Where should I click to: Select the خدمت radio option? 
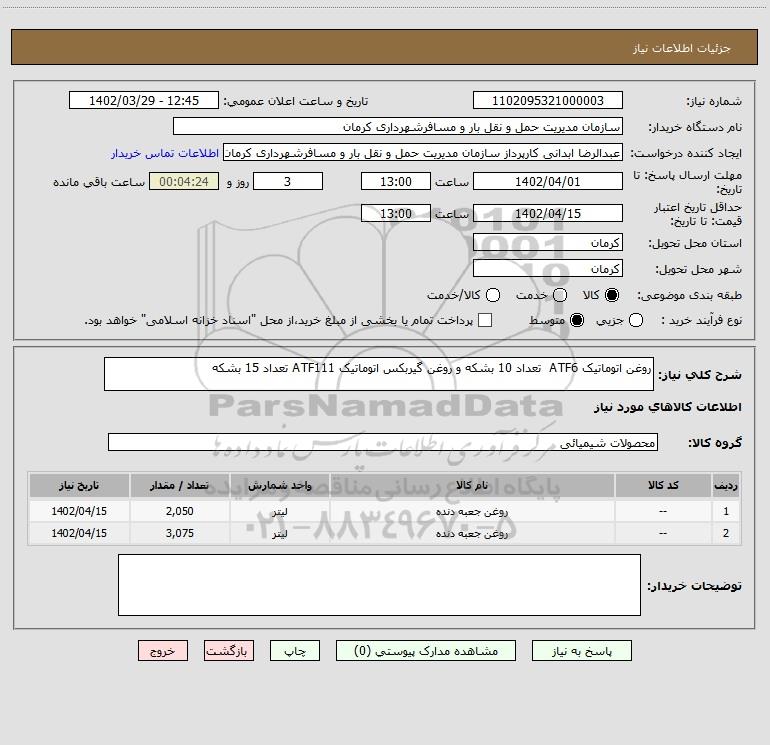click(x=559, y=295)
